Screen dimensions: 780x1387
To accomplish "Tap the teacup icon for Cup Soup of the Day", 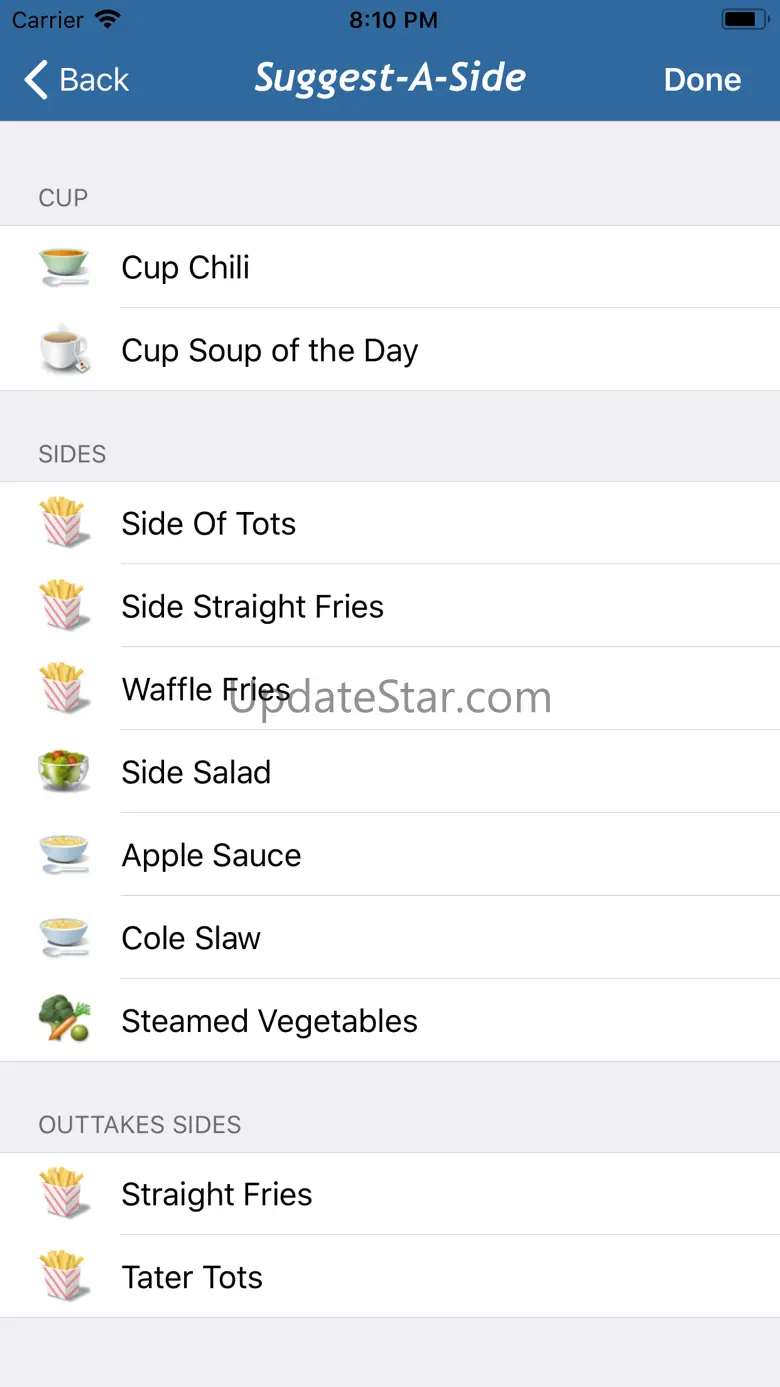I will [64, 351].
